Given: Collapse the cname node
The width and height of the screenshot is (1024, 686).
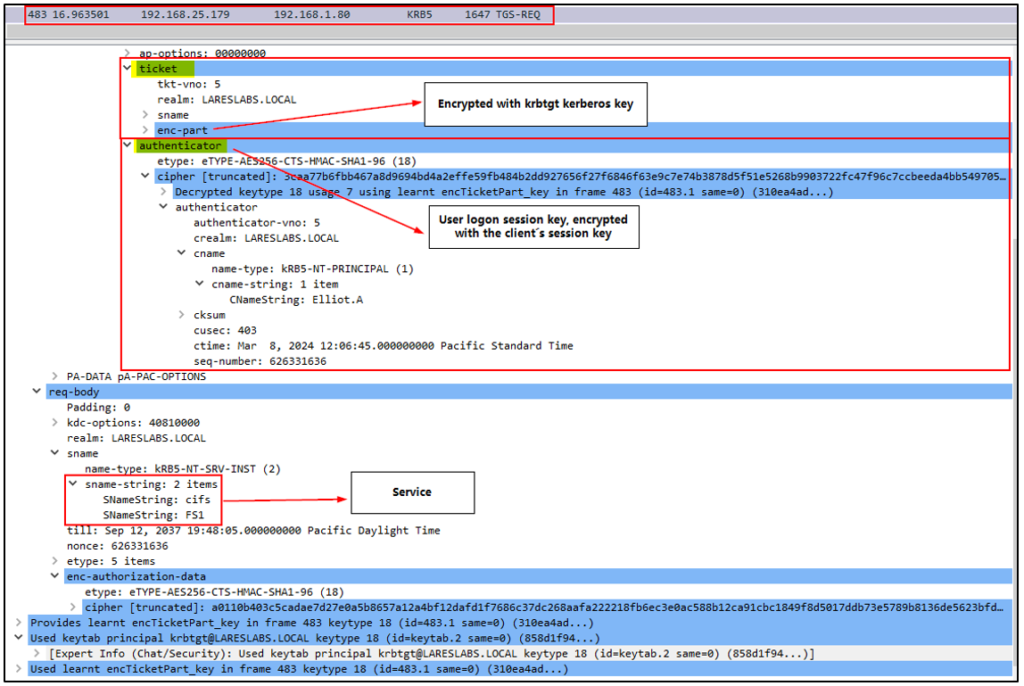Looking at the screenshot, I should (x=182, y=253).
